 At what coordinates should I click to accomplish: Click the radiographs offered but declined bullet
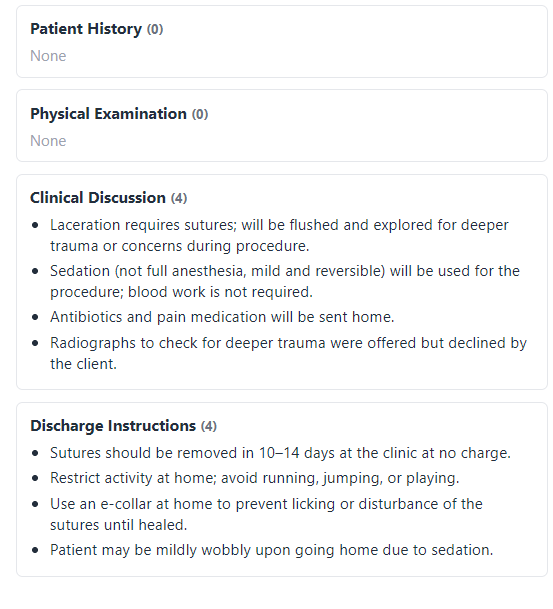288,353
